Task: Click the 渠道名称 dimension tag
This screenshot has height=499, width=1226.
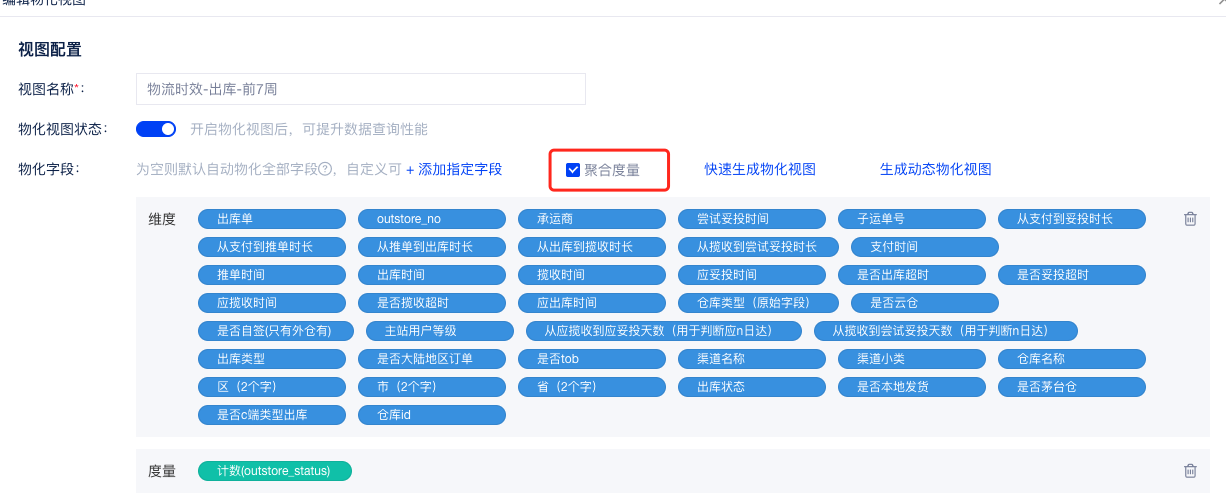Action: point(752,359)
